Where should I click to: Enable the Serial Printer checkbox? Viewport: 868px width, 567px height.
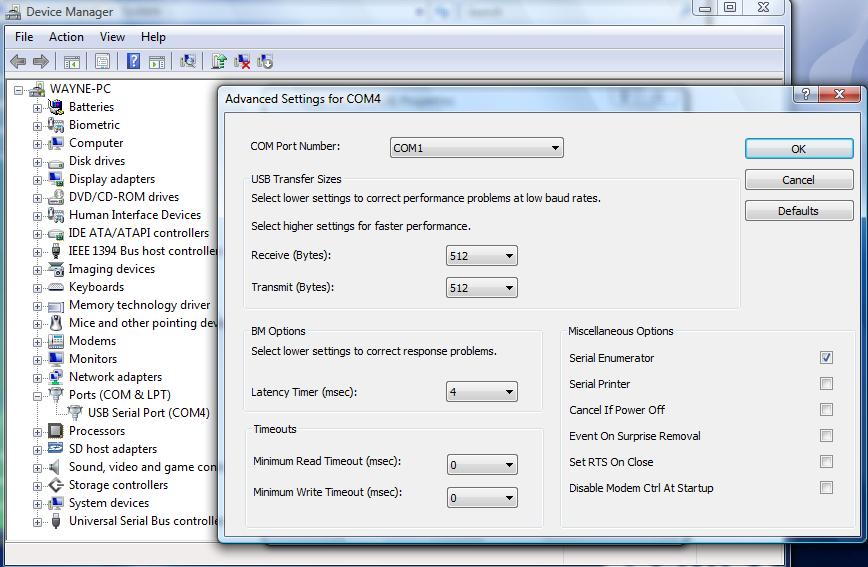click(x=826, y=384)
